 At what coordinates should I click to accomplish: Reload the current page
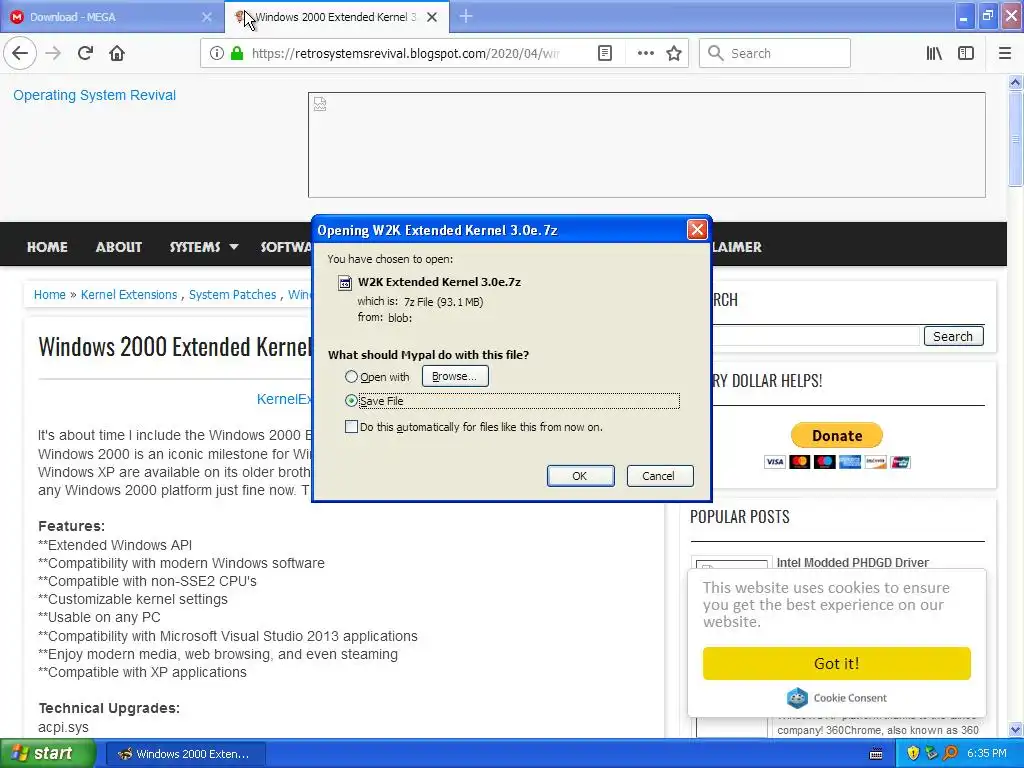(86, 53)
